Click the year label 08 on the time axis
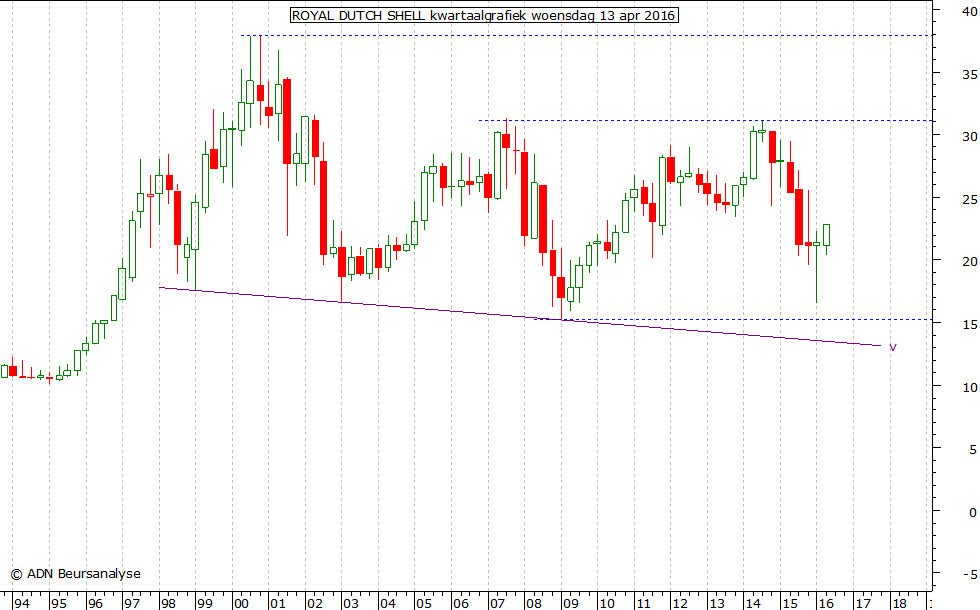980x610 pixels. tap(534, 604)
